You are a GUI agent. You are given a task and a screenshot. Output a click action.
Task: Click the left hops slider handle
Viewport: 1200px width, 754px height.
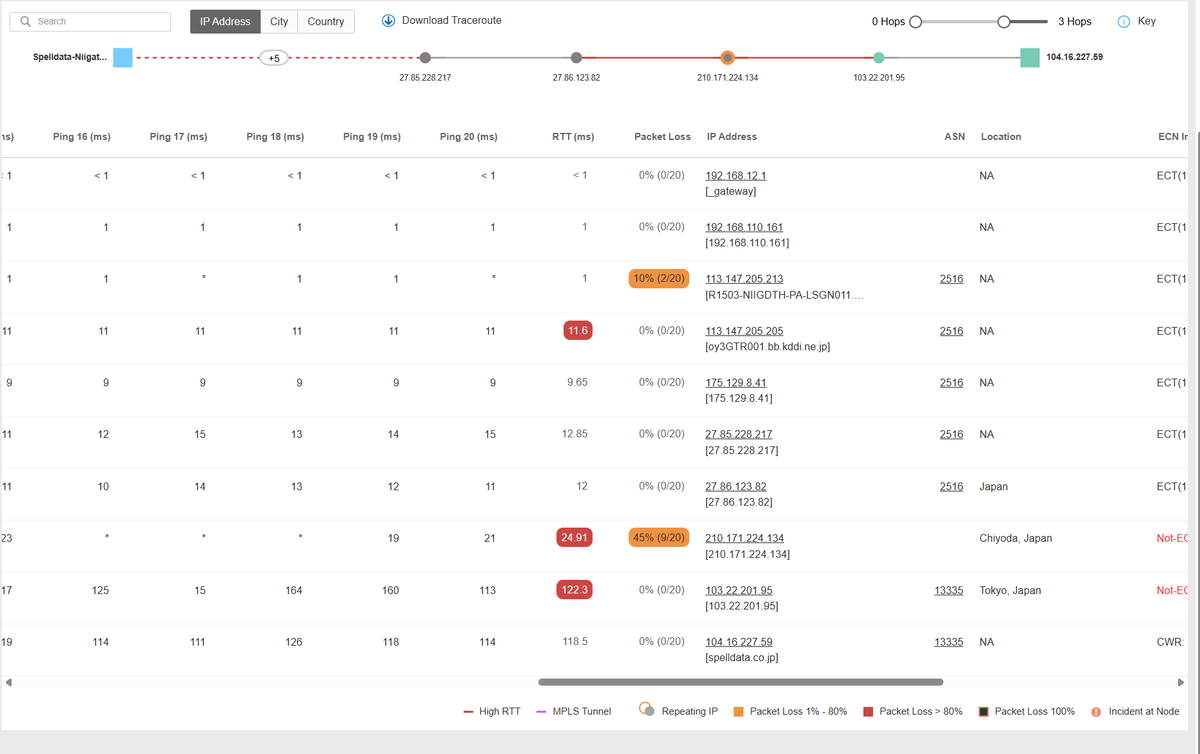(914, 22)
